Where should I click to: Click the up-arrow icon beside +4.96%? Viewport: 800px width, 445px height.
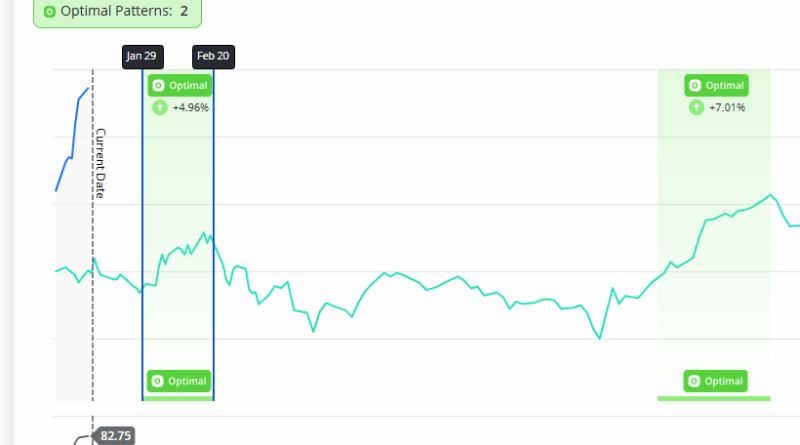click(159, 107)
